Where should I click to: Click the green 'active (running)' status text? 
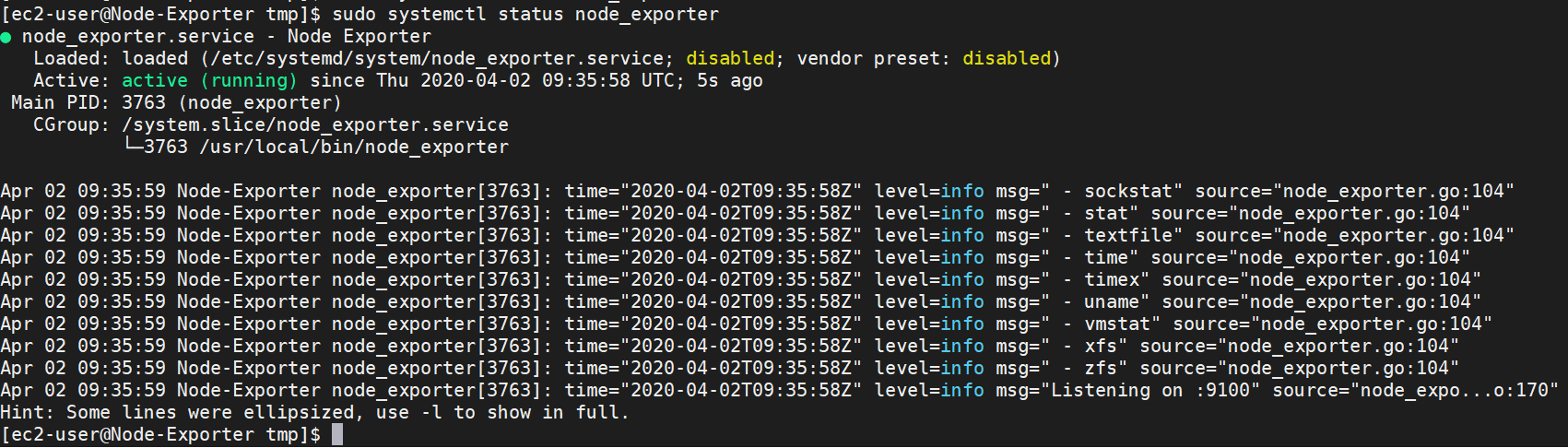pyautogui.click(x=209, y=81)
